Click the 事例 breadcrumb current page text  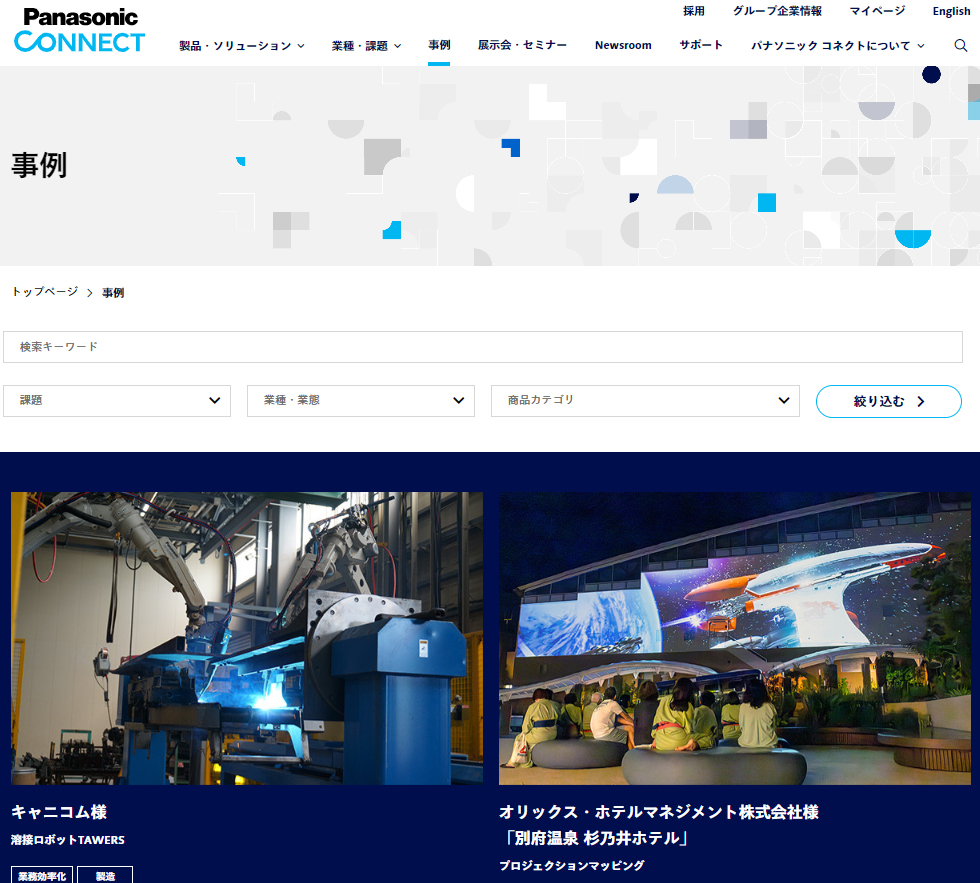tap(113, 292)
